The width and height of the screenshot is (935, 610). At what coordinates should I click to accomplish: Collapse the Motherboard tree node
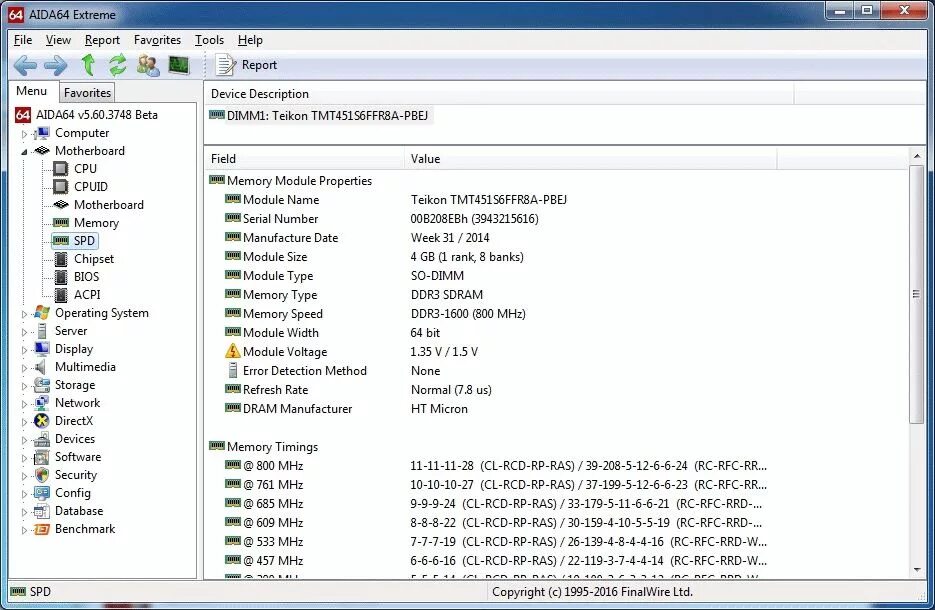pyautogui.click(x=24, y=151)
